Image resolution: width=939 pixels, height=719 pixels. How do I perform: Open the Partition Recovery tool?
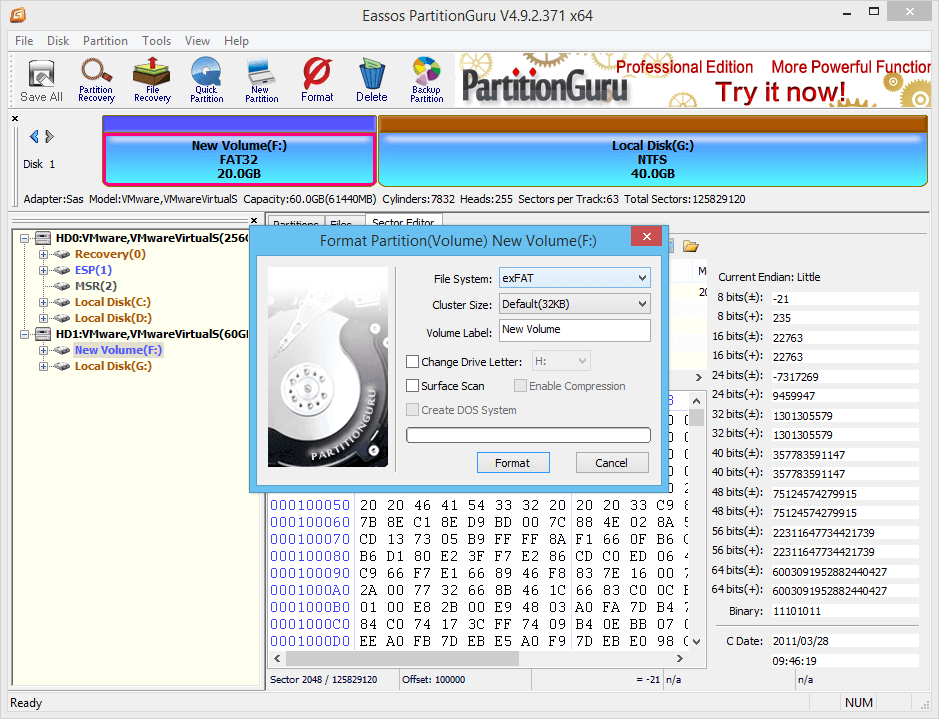tap(96, 81)
